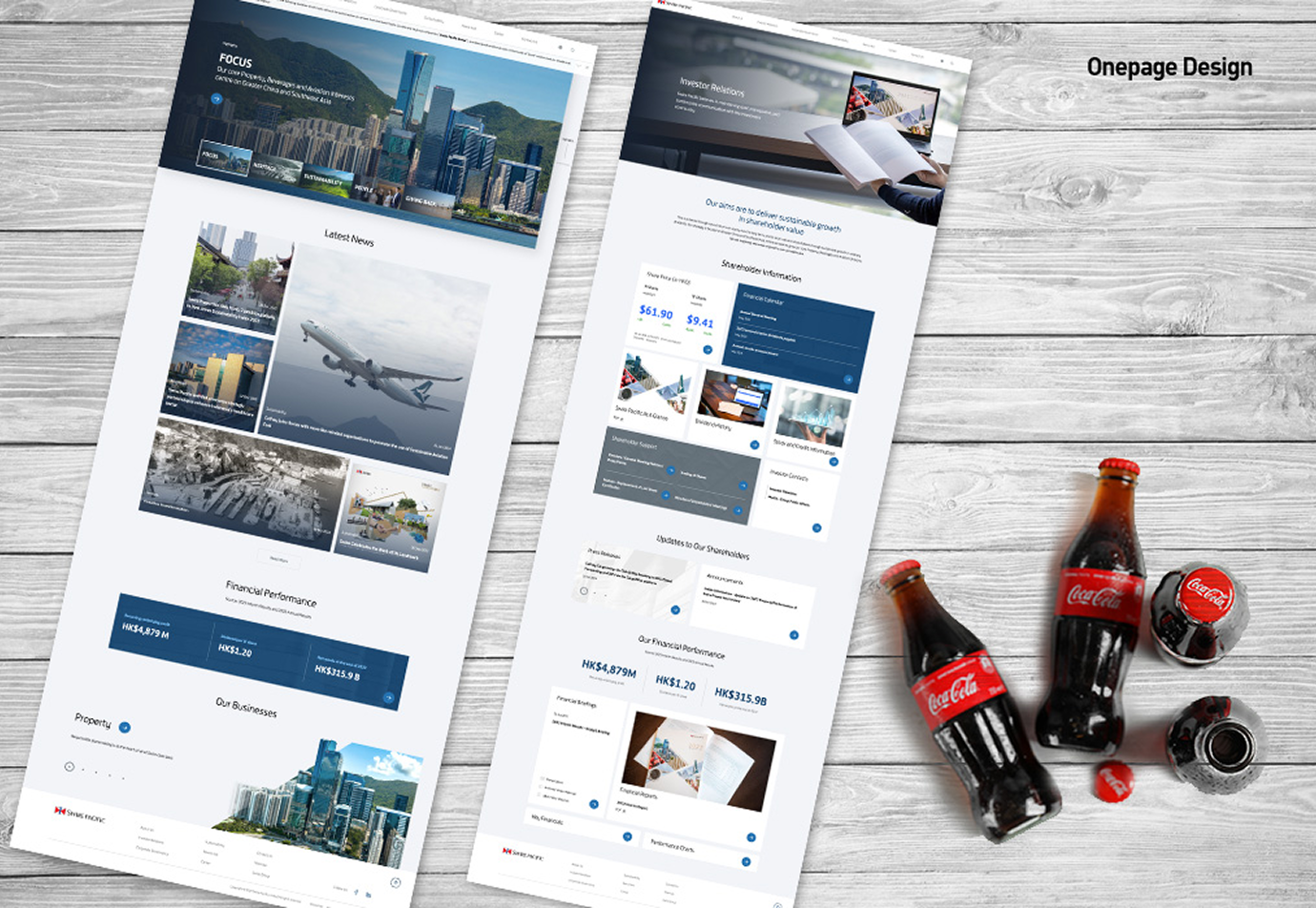The image size is (1316, 908).
Task: Click the Press Releases card arrow icon
Action: (675, 609)
